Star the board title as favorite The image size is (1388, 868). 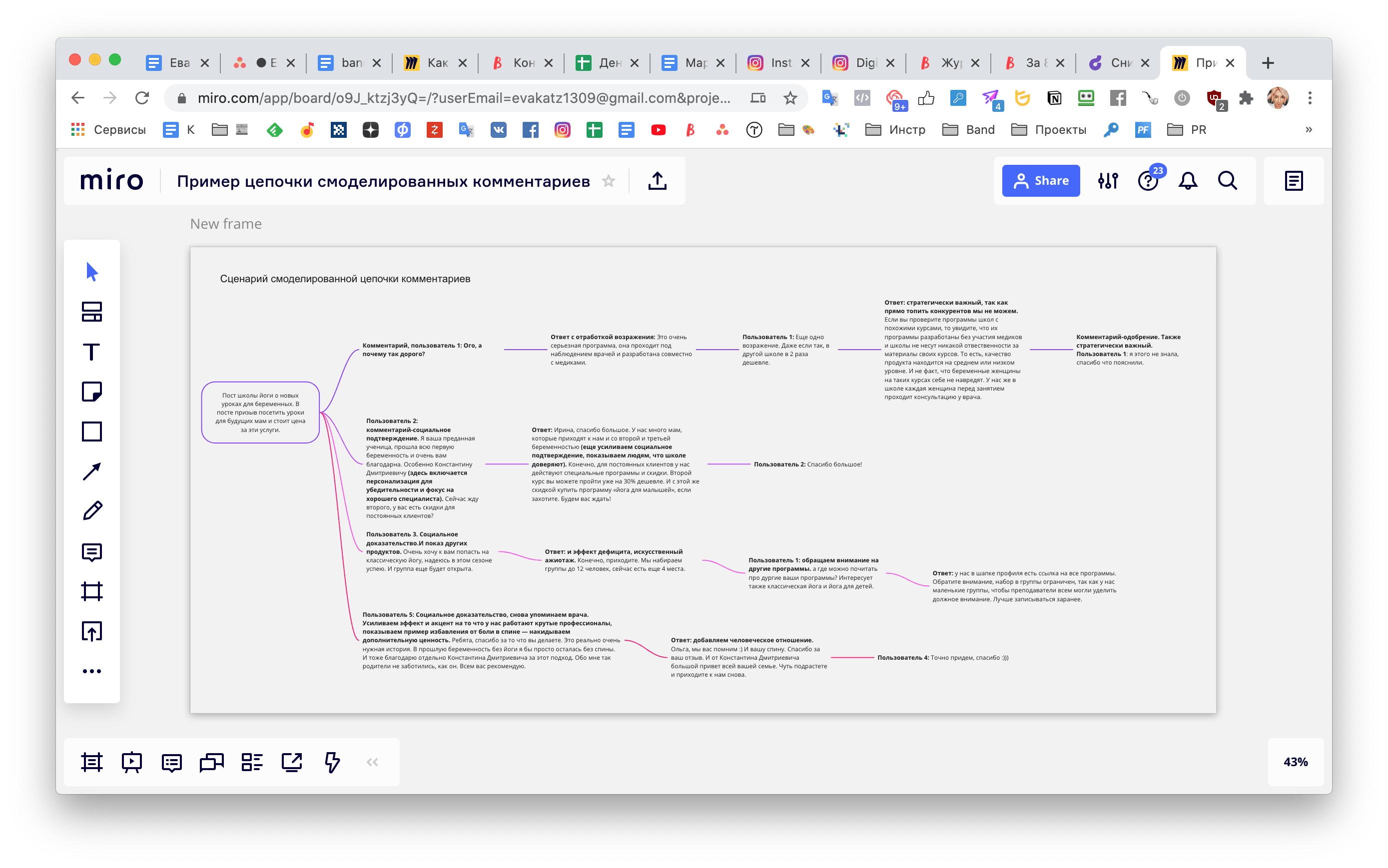608,181
